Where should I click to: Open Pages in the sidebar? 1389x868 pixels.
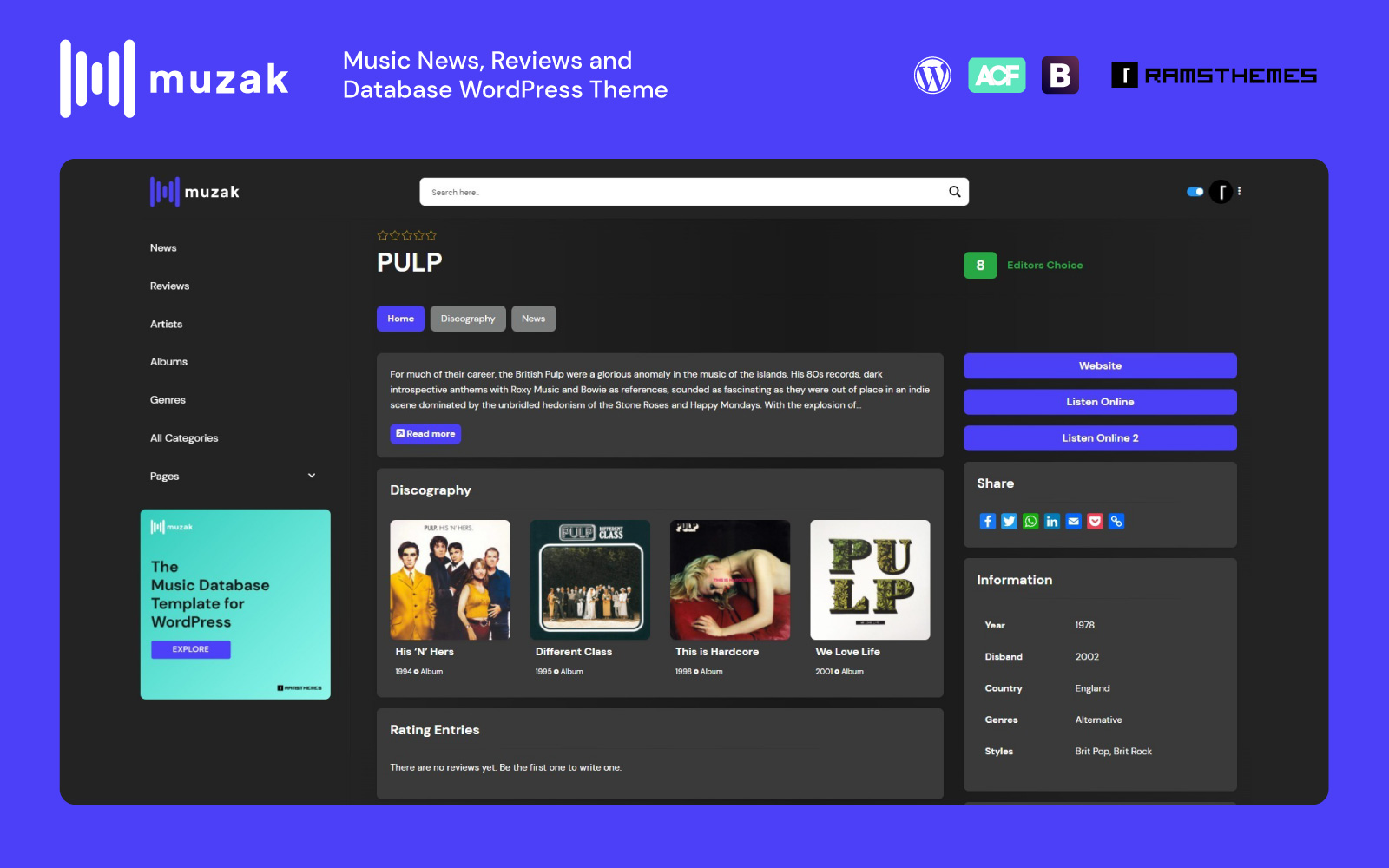tap(164, 477)
